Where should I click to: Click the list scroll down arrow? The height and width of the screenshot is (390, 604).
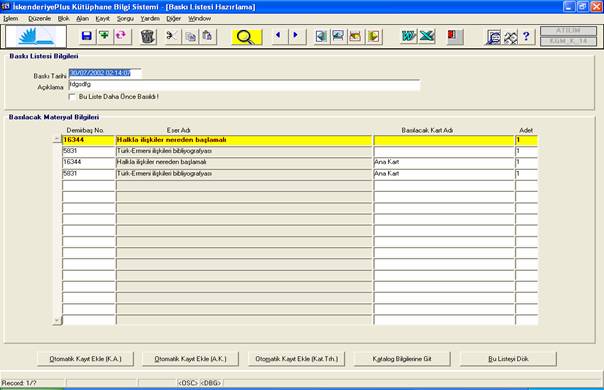(x=57, y=320)
